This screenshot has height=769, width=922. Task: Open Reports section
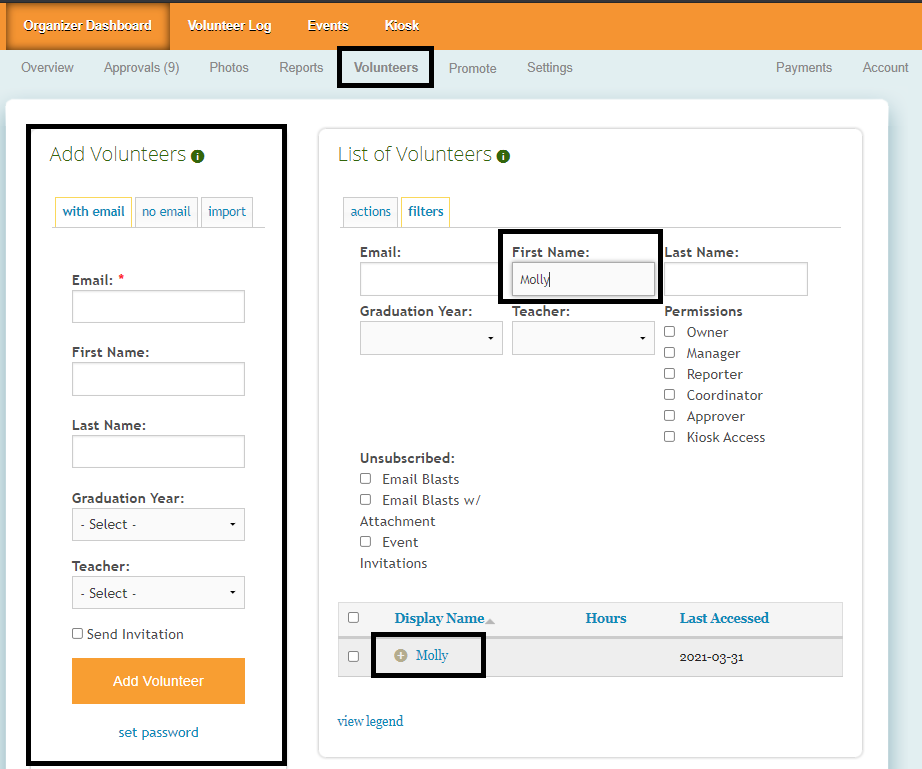[301, 68]
